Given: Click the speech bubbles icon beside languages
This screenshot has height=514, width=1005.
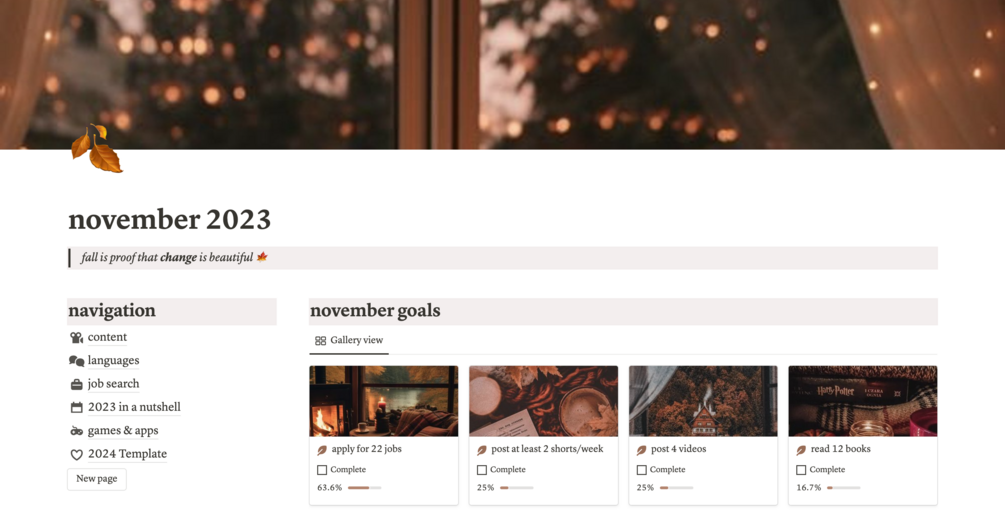Looking at the screenshot, I should coord(76,361).
